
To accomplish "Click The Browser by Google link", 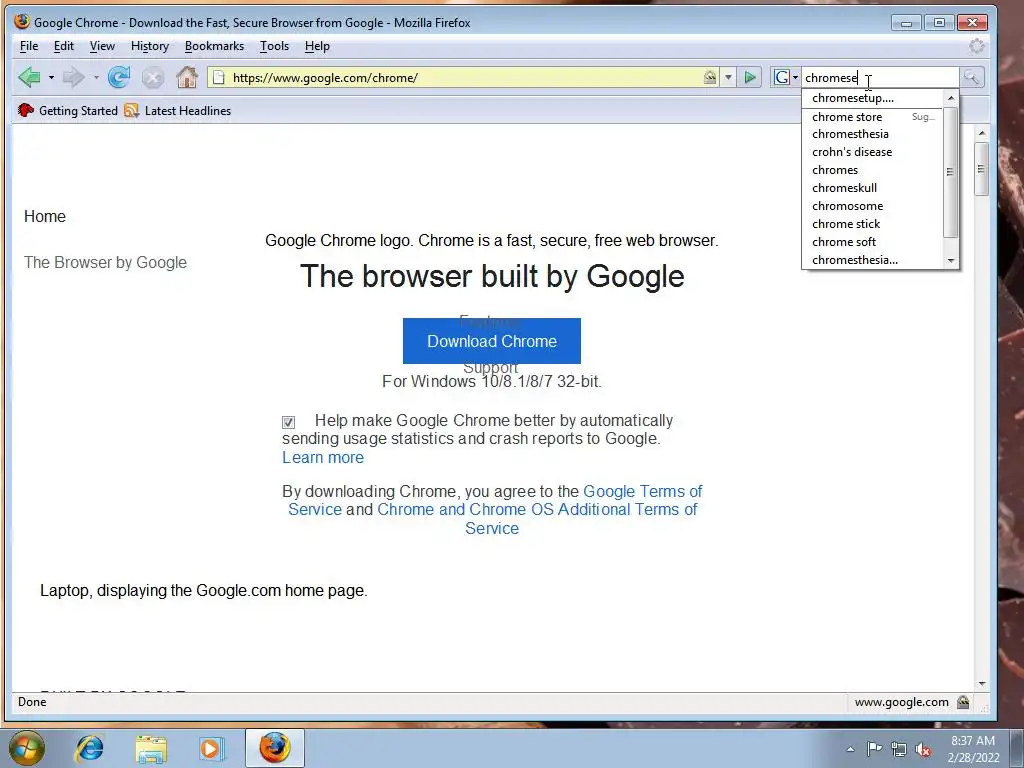I will (x=105, y=263).
